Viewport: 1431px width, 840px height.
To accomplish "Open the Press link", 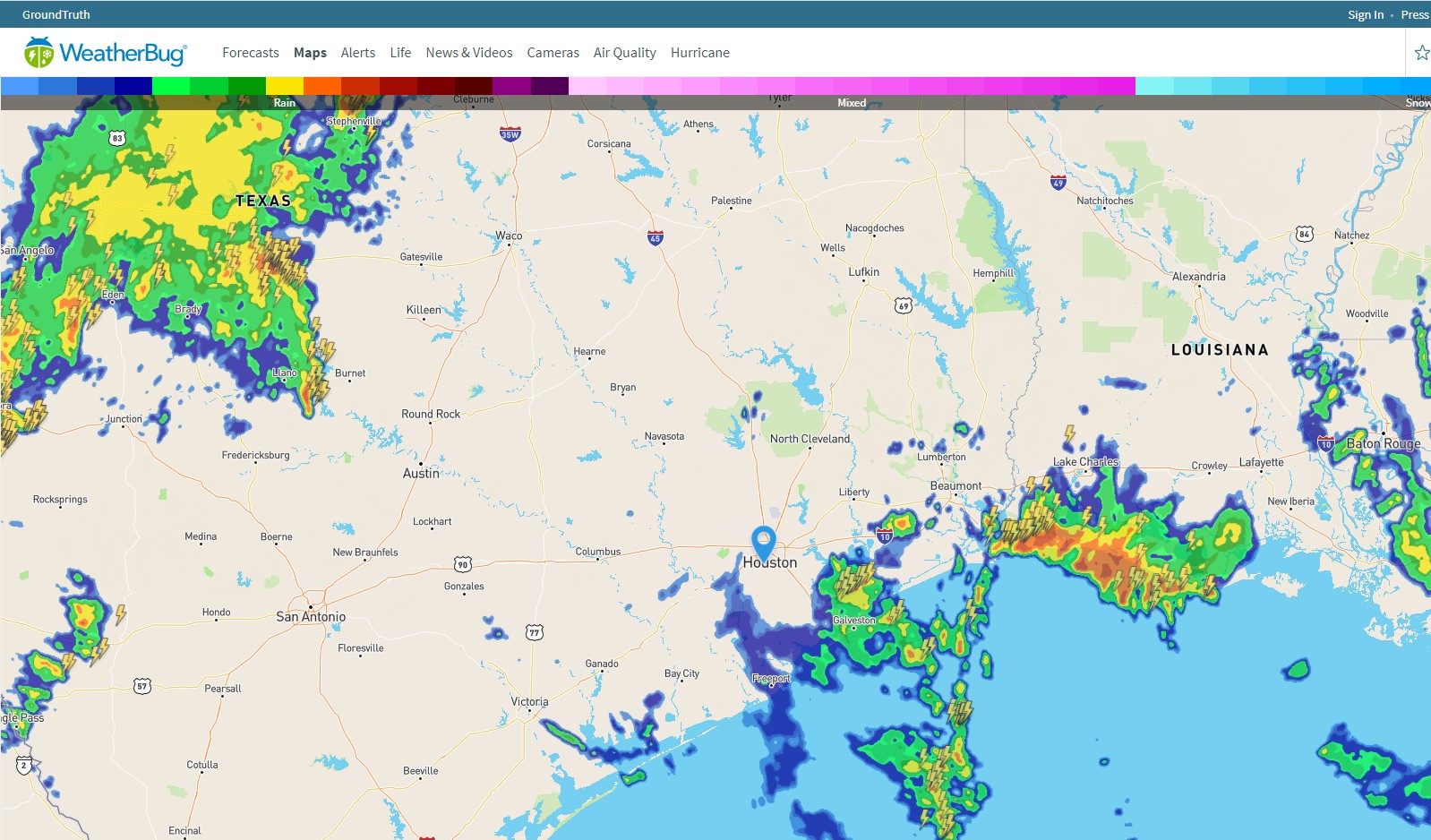I will (1415, 14).
